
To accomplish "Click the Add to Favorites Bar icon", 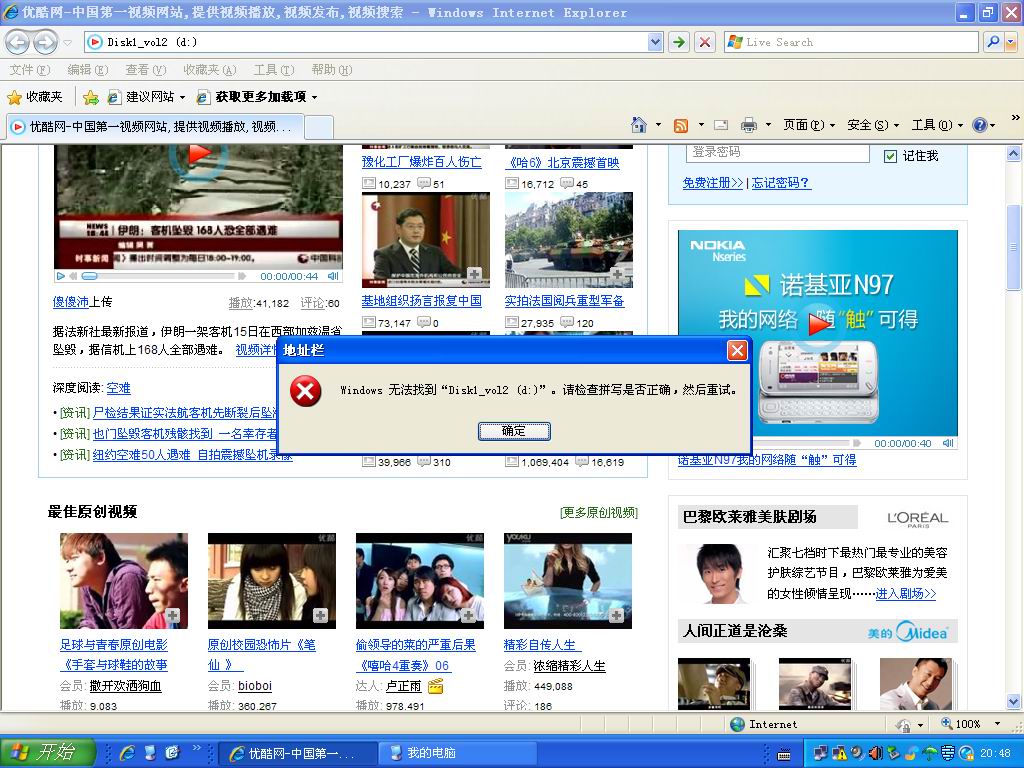I will pos(91,98).
